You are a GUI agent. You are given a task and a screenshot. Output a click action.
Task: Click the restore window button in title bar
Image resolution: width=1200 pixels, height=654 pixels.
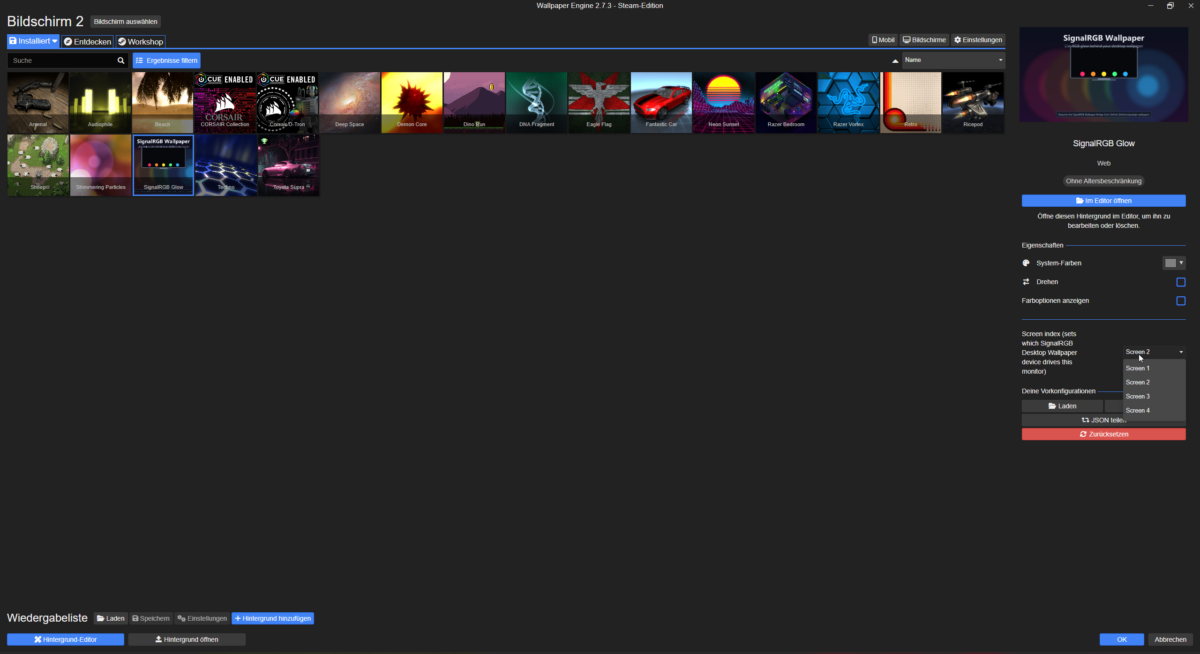click(x=1170, y=5)
